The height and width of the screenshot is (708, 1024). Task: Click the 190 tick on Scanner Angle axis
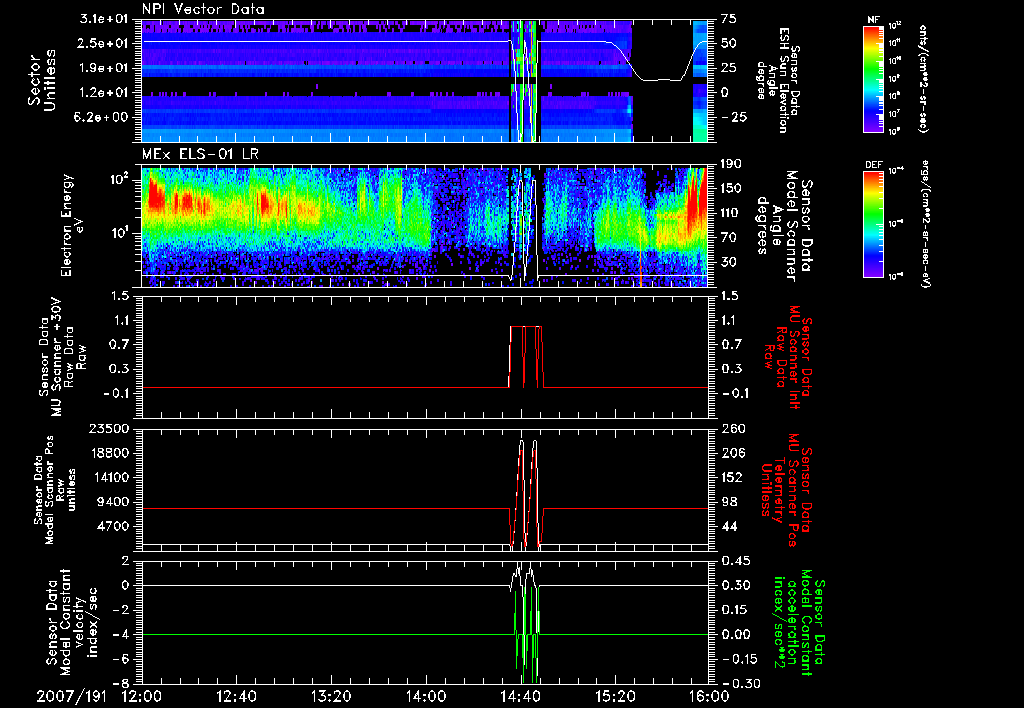pyautogui.click(x=731, y=163)
